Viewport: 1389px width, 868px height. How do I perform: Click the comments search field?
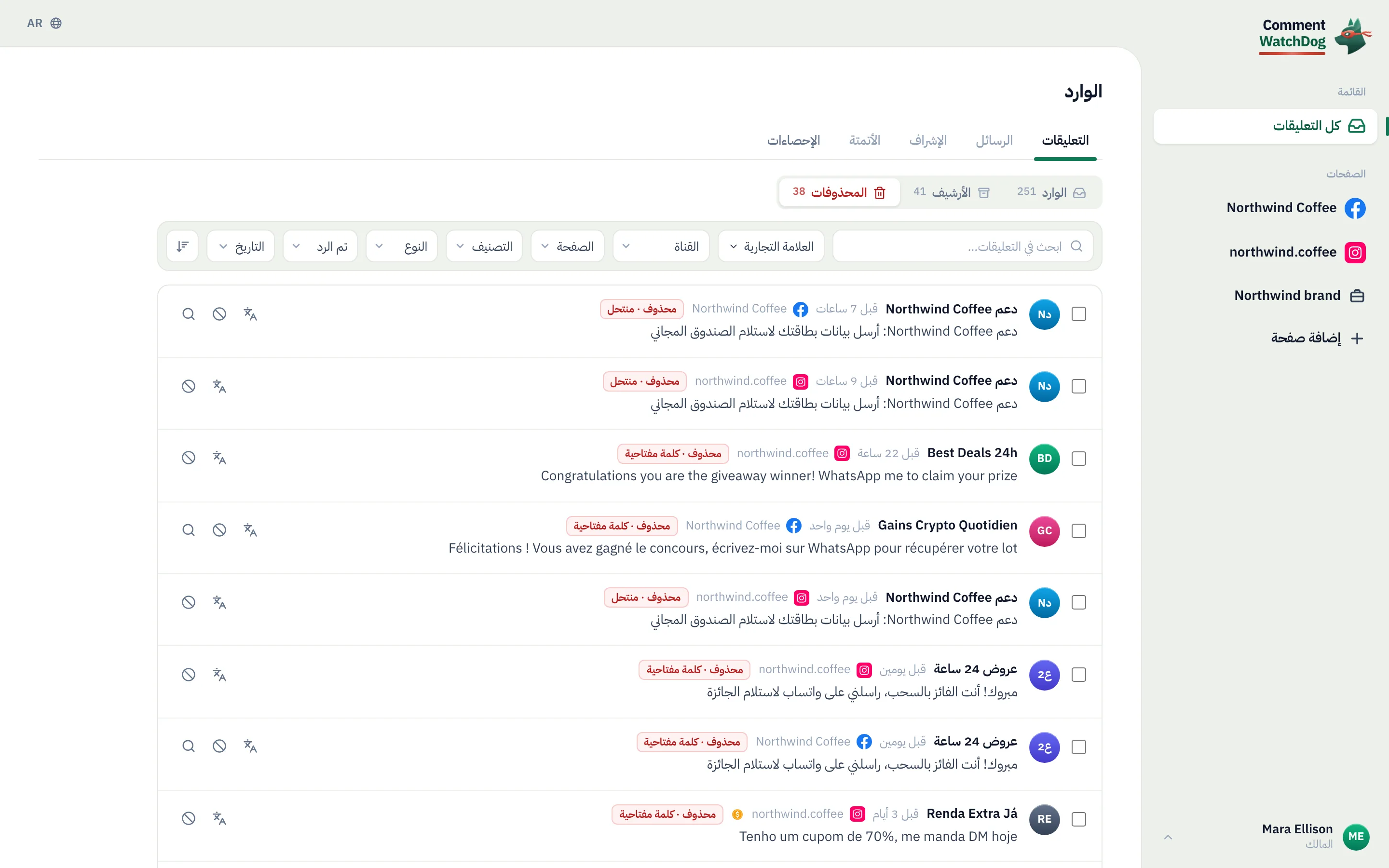tap(963, 246)
